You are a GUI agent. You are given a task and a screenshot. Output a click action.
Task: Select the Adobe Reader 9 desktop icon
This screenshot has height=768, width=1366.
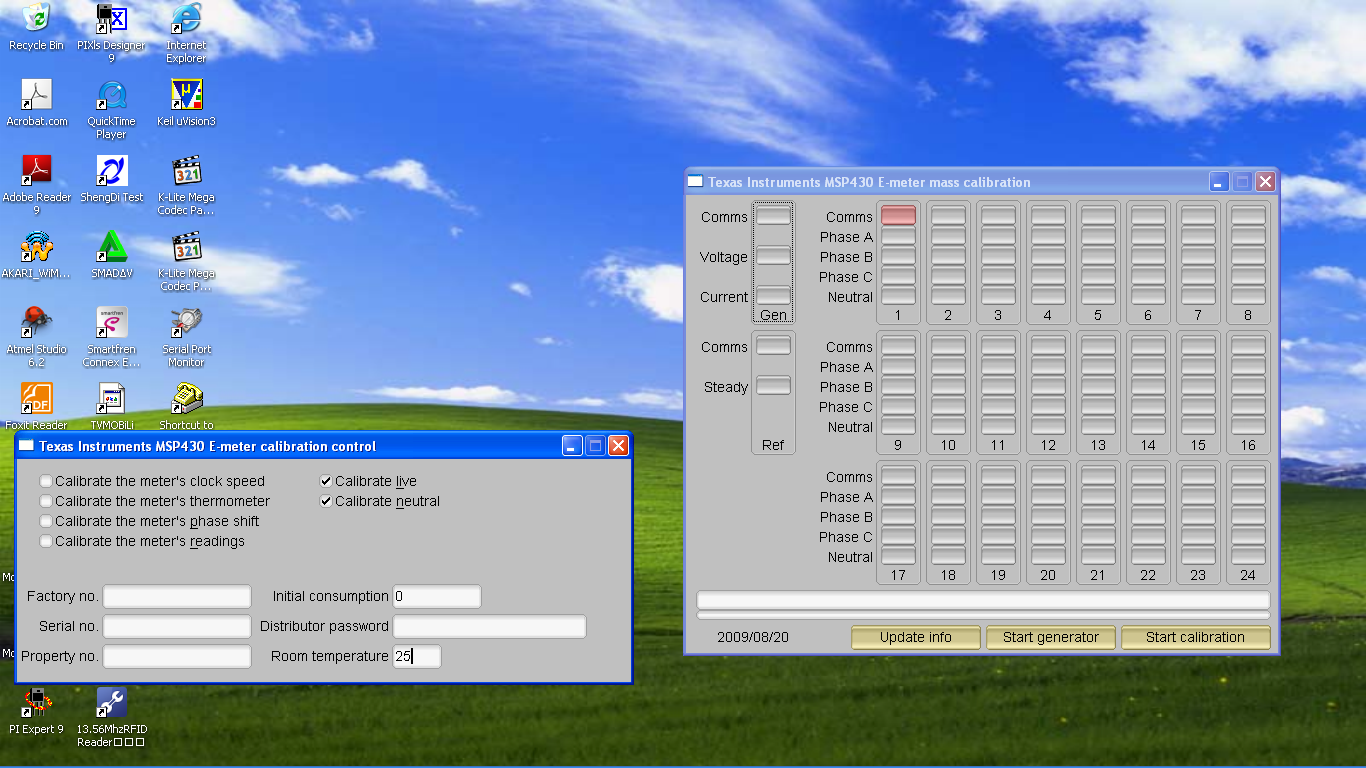37,185
